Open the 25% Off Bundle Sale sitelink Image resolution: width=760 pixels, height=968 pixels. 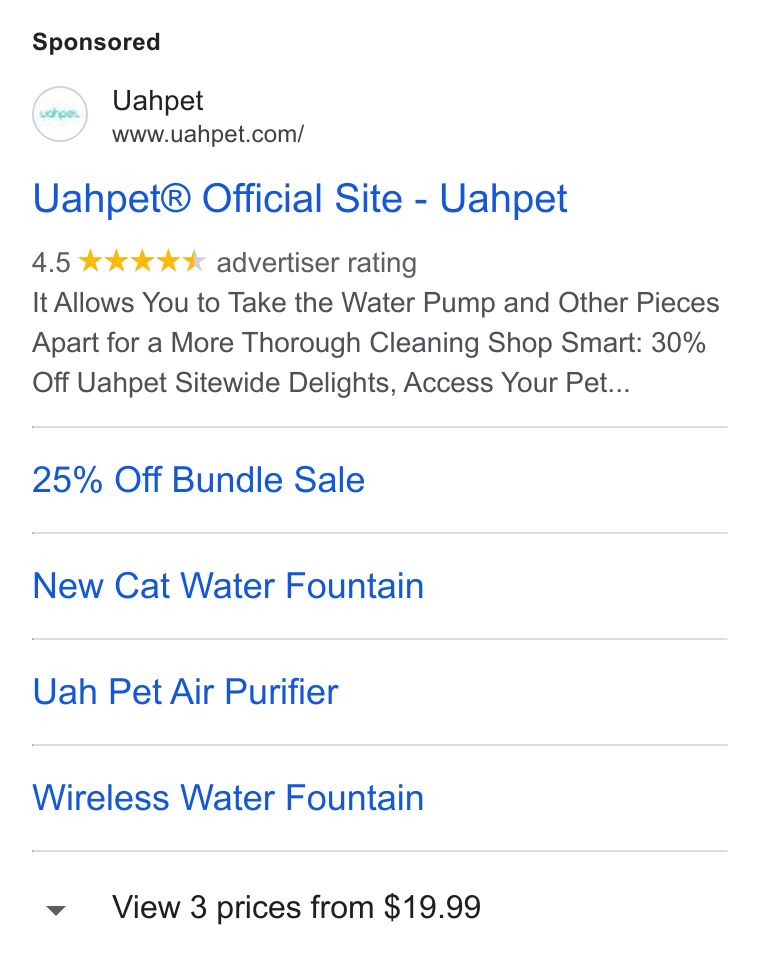click(198, 480)
